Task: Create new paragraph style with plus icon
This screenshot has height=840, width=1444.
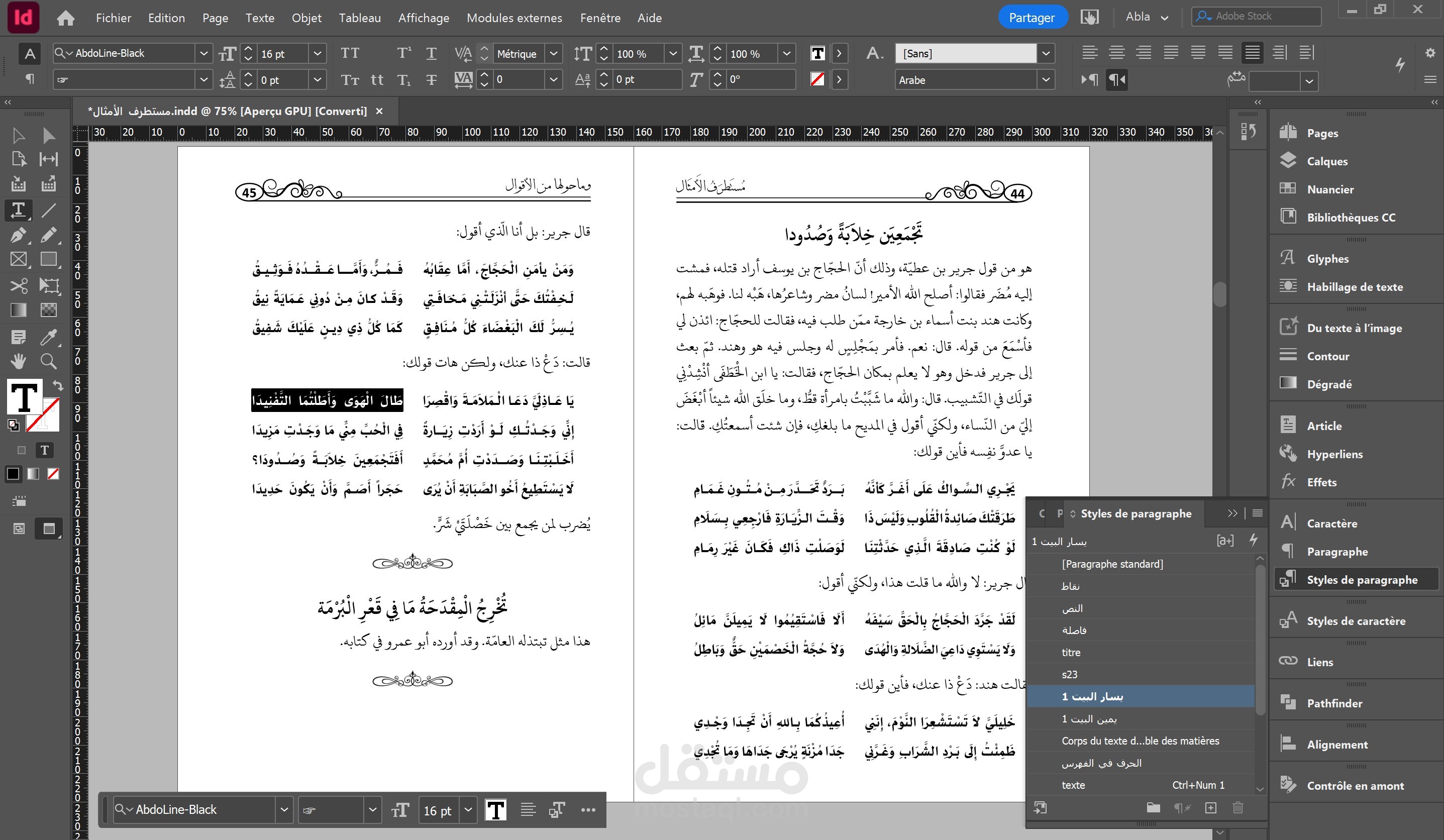Action: tap(1211, 808)
